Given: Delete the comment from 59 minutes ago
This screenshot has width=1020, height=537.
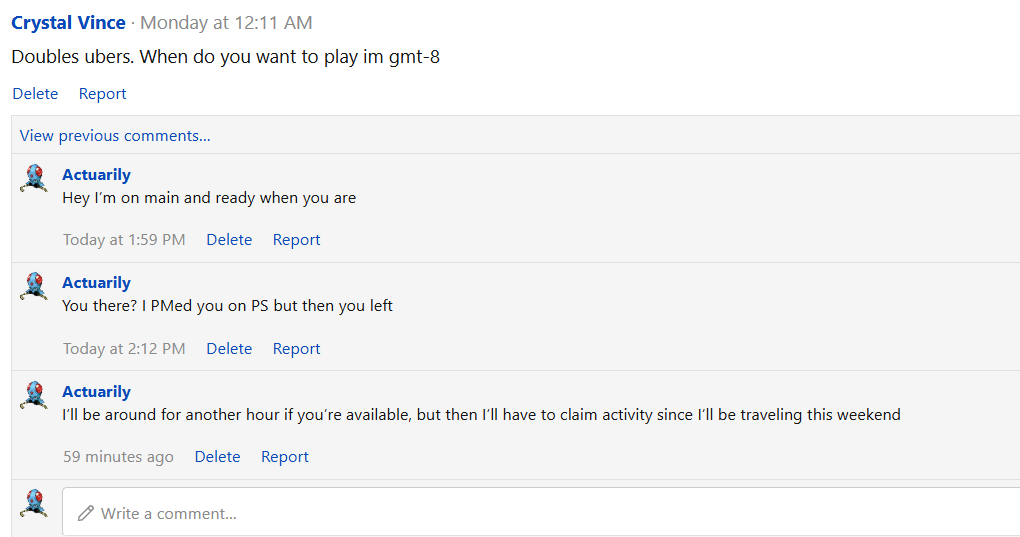Looking at the screenshot, I should click(217, 457).
